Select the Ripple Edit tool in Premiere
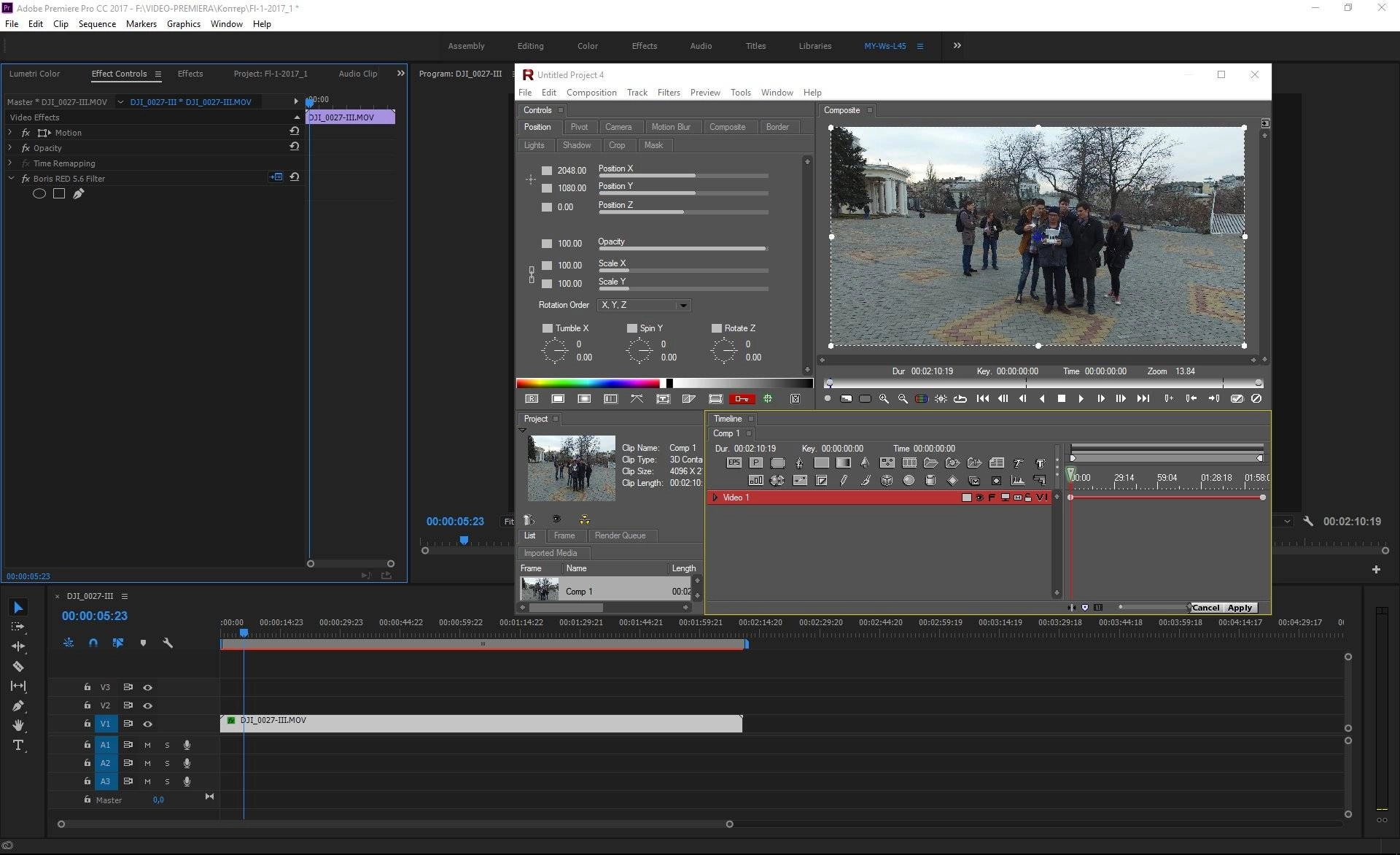Viewport: 1400px width, 855px height. tap(18, 646)
